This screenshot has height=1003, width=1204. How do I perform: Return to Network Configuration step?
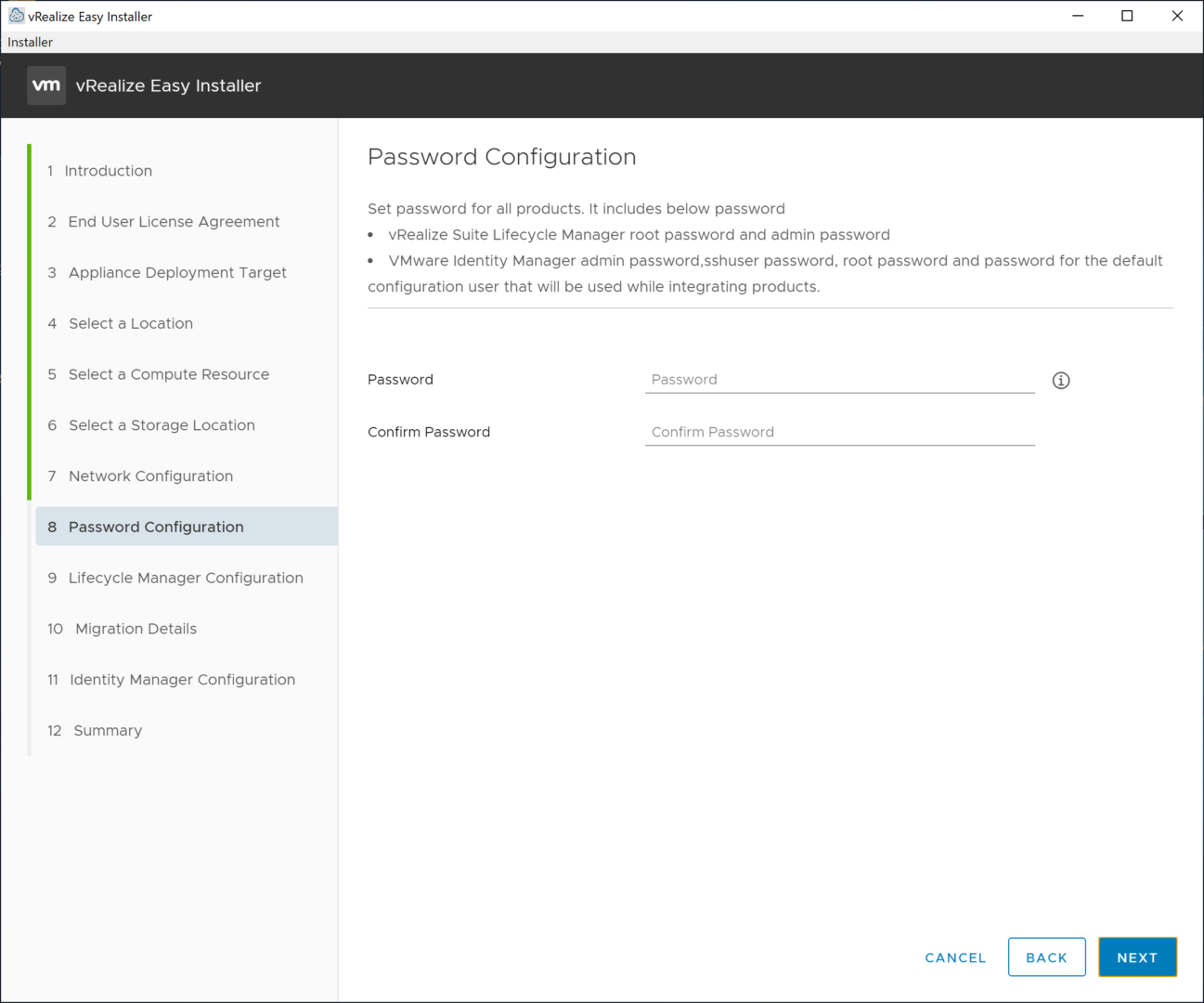150,476
